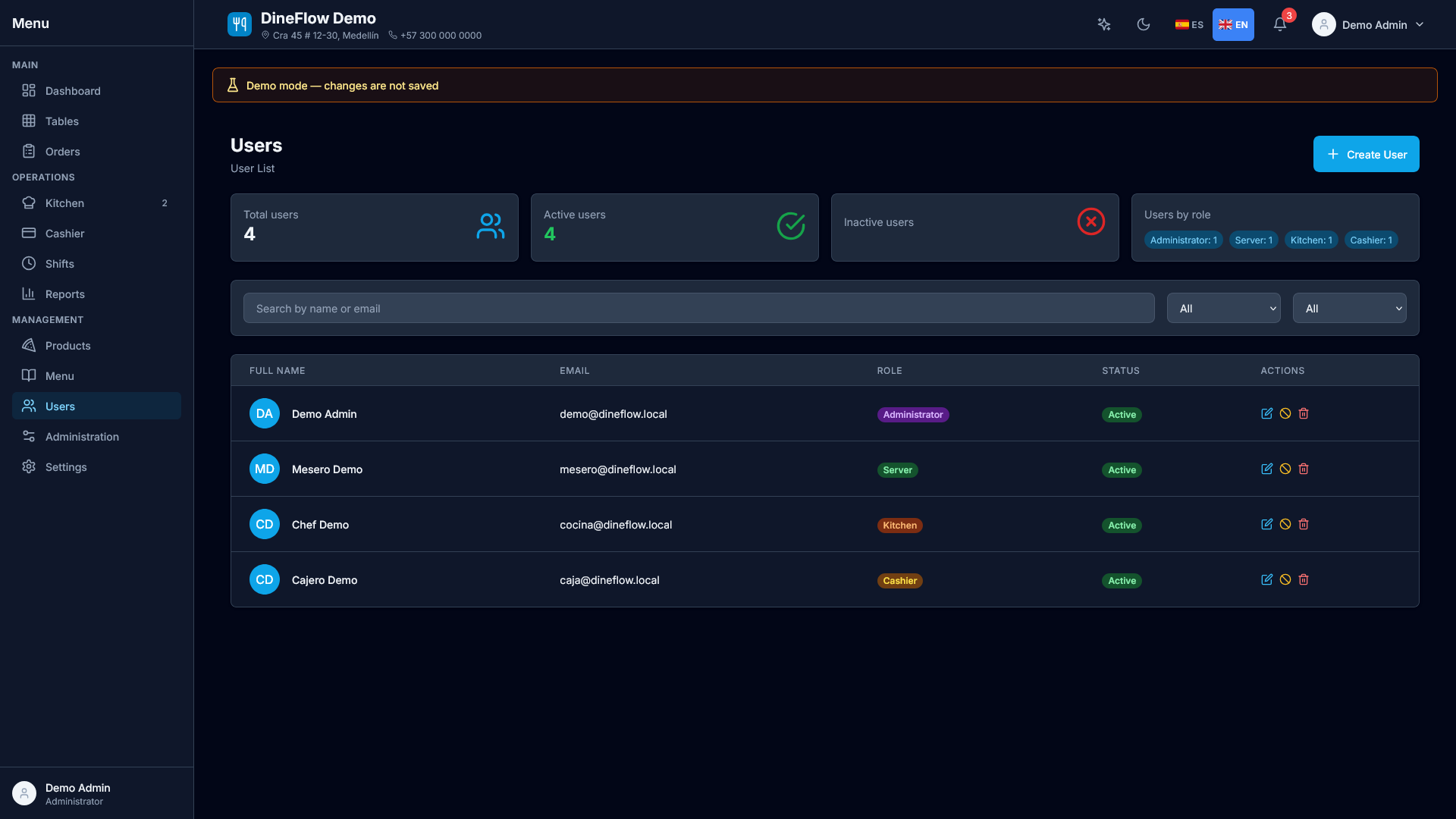Screen dimensions: 1456x819
Task: Click the MD avatar of Mesero Demo
Action: pyautogui.click(x=265, y=469)
